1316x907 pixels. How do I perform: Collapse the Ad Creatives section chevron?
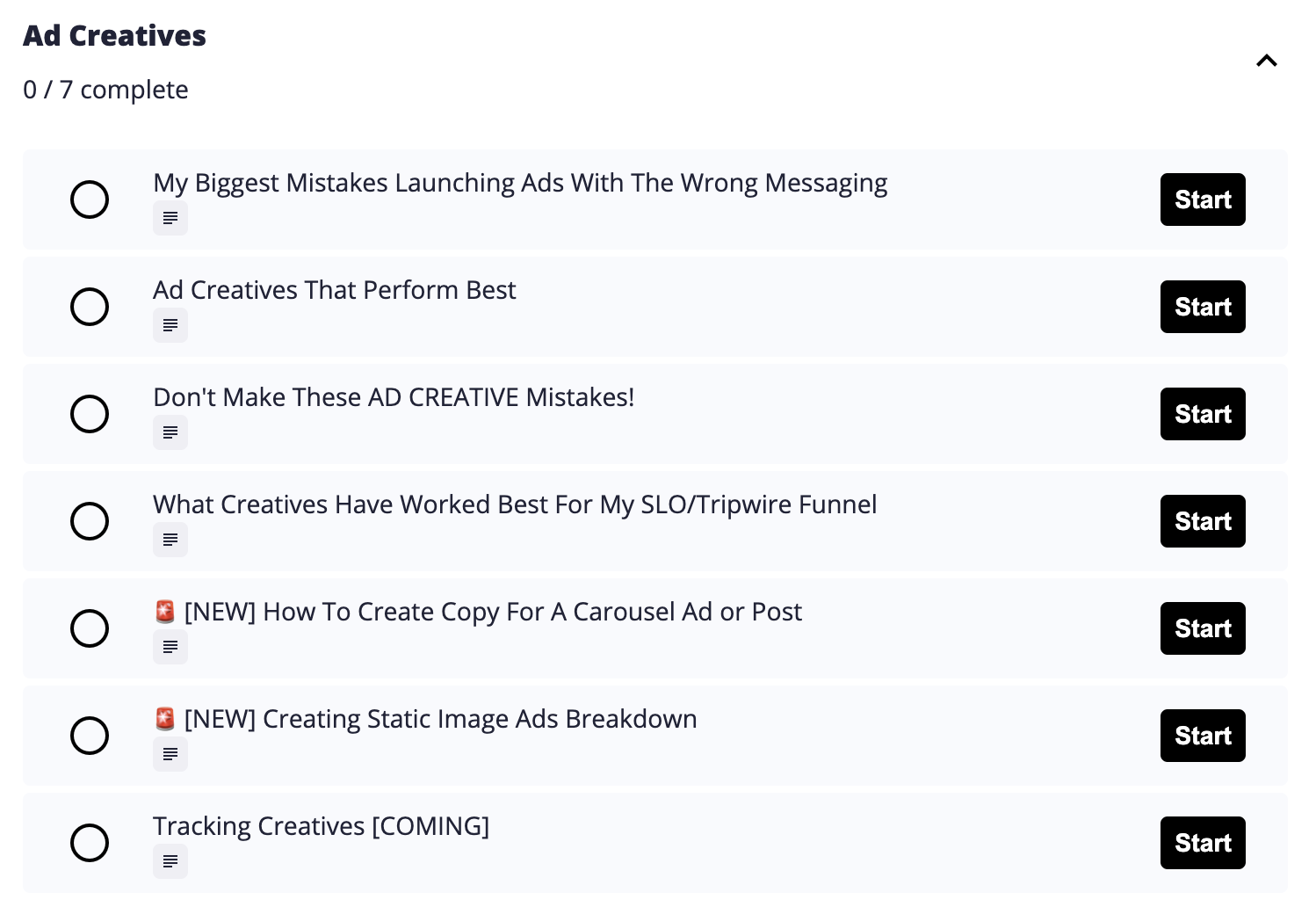(x=1266, y=61)
